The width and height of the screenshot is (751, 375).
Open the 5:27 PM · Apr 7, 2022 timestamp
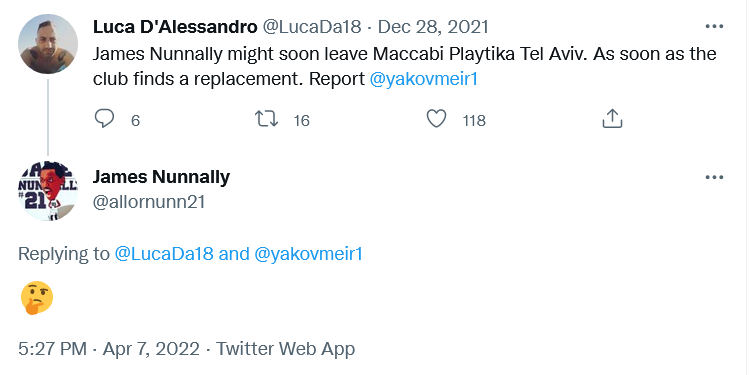pyautogui.click(x=109, y=349)
